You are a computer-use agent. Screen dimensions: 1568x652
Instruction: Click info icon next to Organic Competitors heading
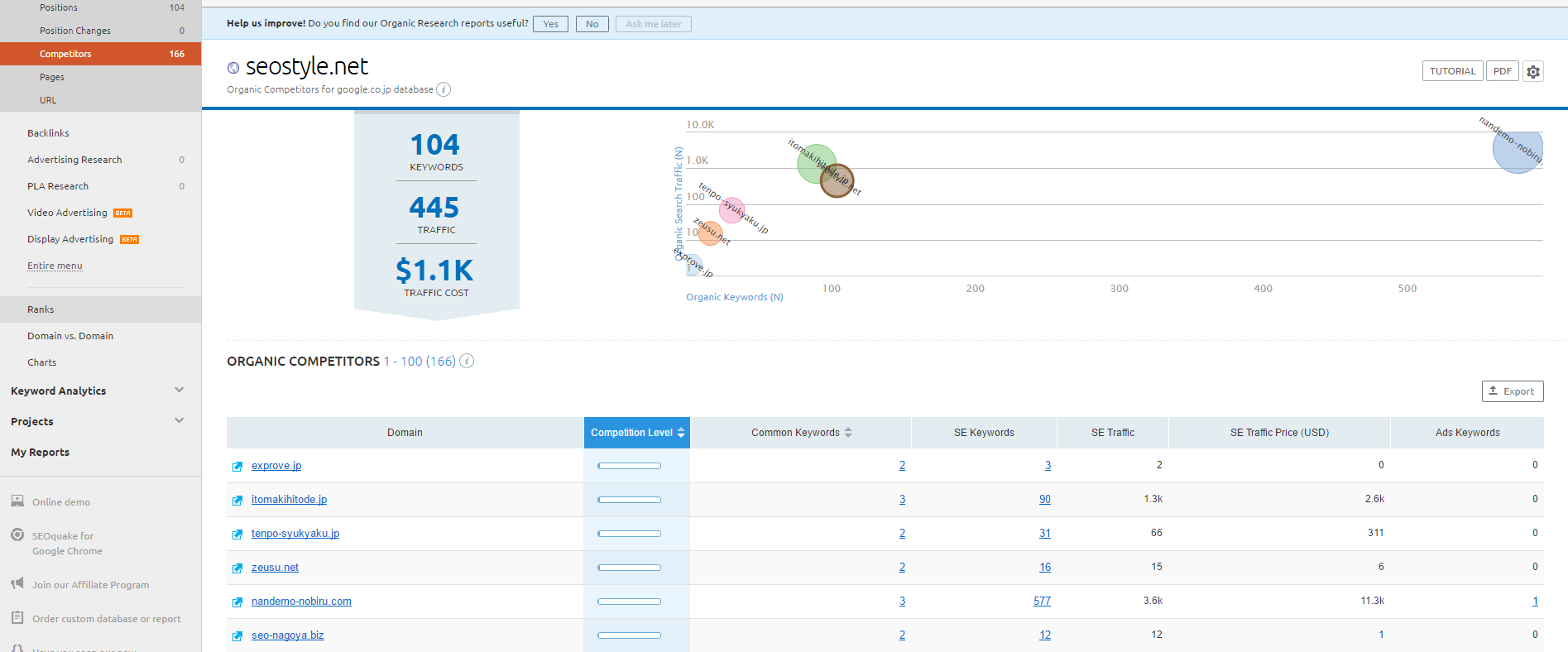[x=467, y=361]
